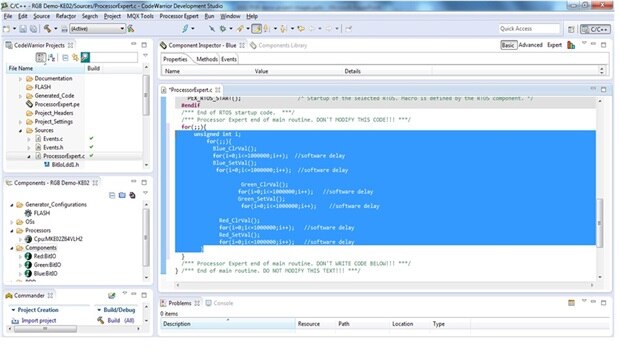Click the last edit location toolbar icon
The width and height of the screenshot is (619, 362).
[x=301, y=28]
